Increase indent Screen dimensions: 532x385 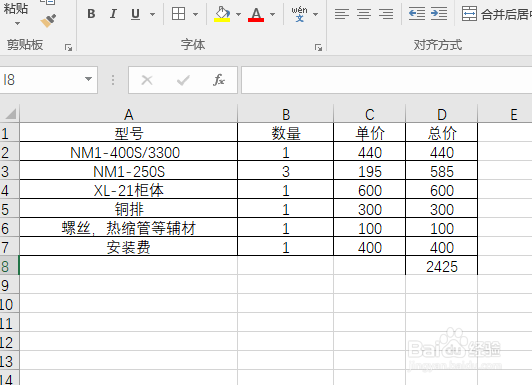point(439,14)
